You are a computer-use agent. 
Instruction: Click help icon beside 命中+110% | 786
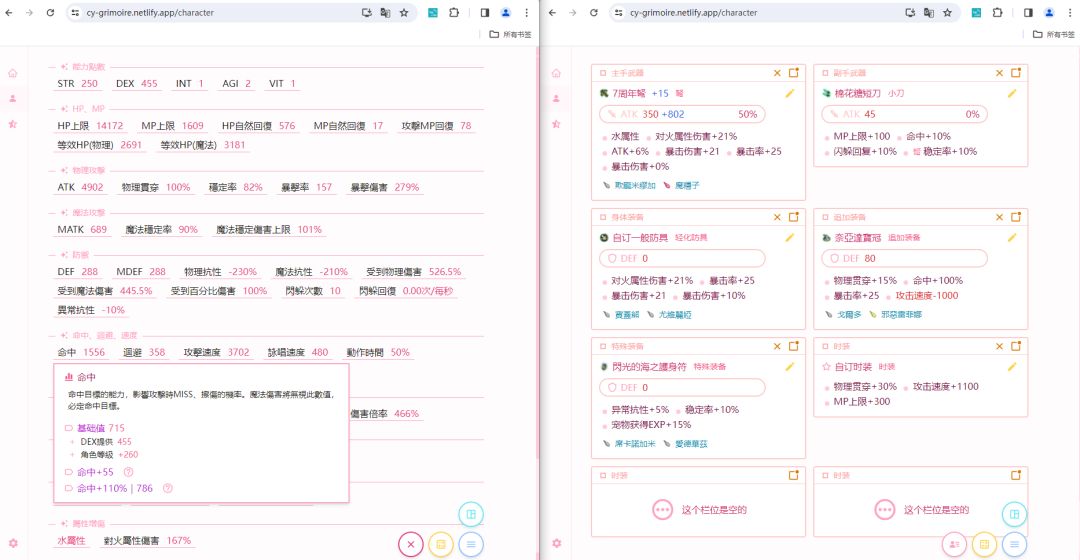click(x=167, y=488)
